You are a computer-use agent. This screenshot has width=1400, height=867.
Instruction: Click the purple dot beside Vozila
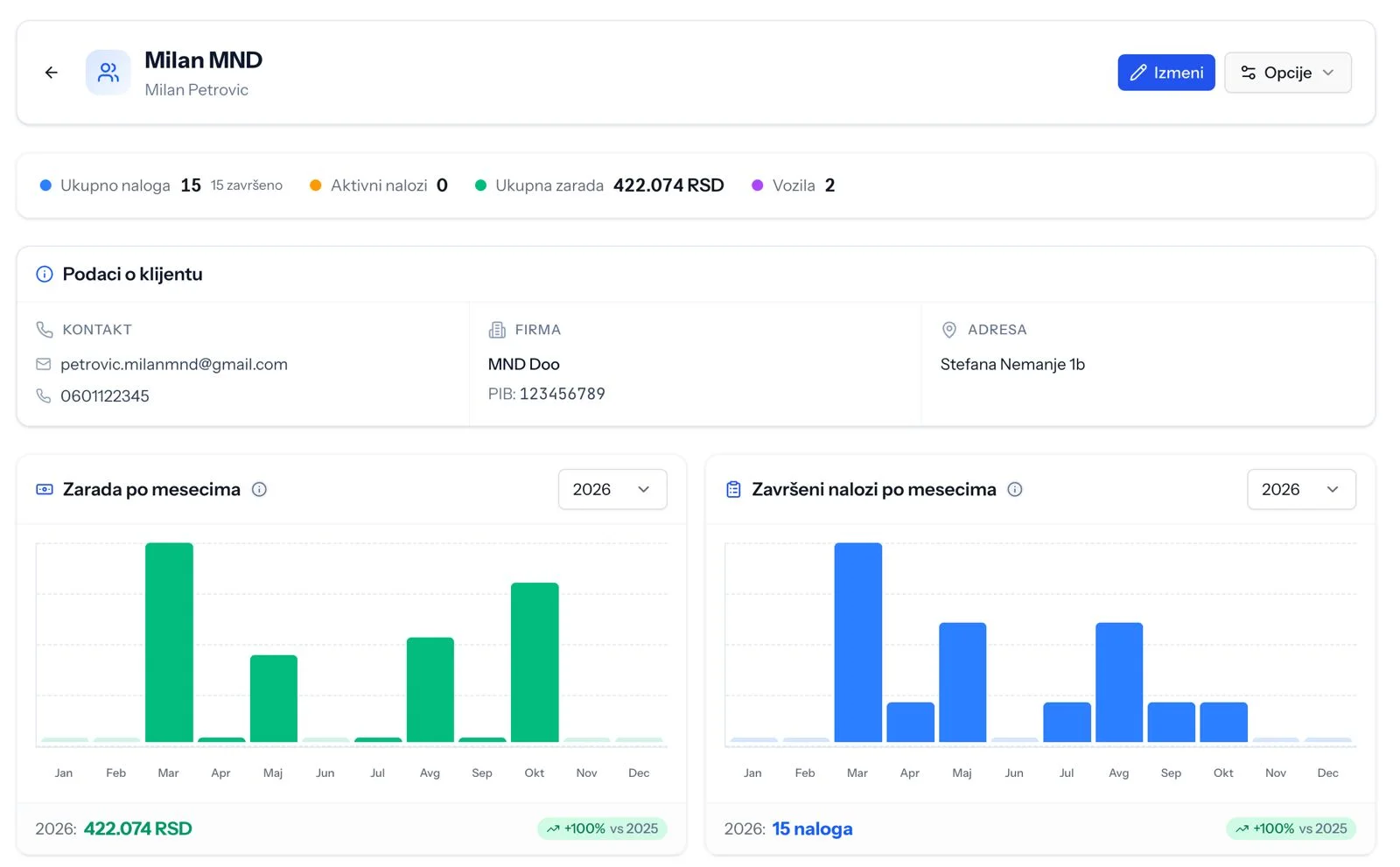click(x=758, y=185)
